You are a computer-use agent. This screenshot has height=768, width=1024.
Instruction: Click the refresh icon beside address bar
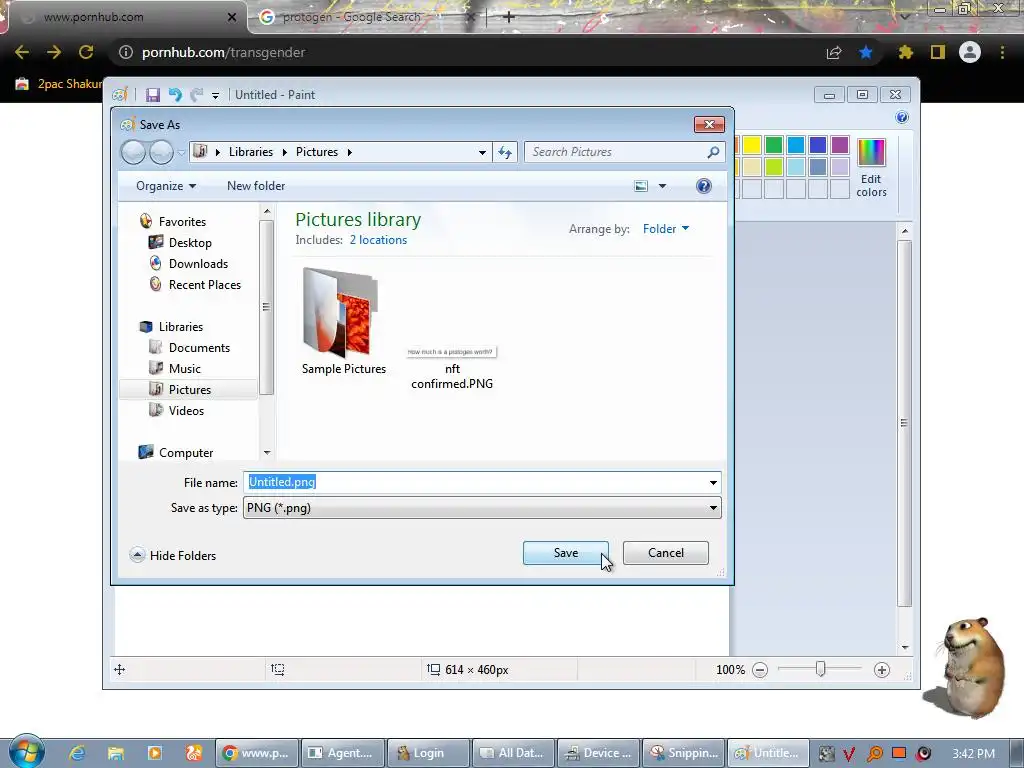pos(505,152)
